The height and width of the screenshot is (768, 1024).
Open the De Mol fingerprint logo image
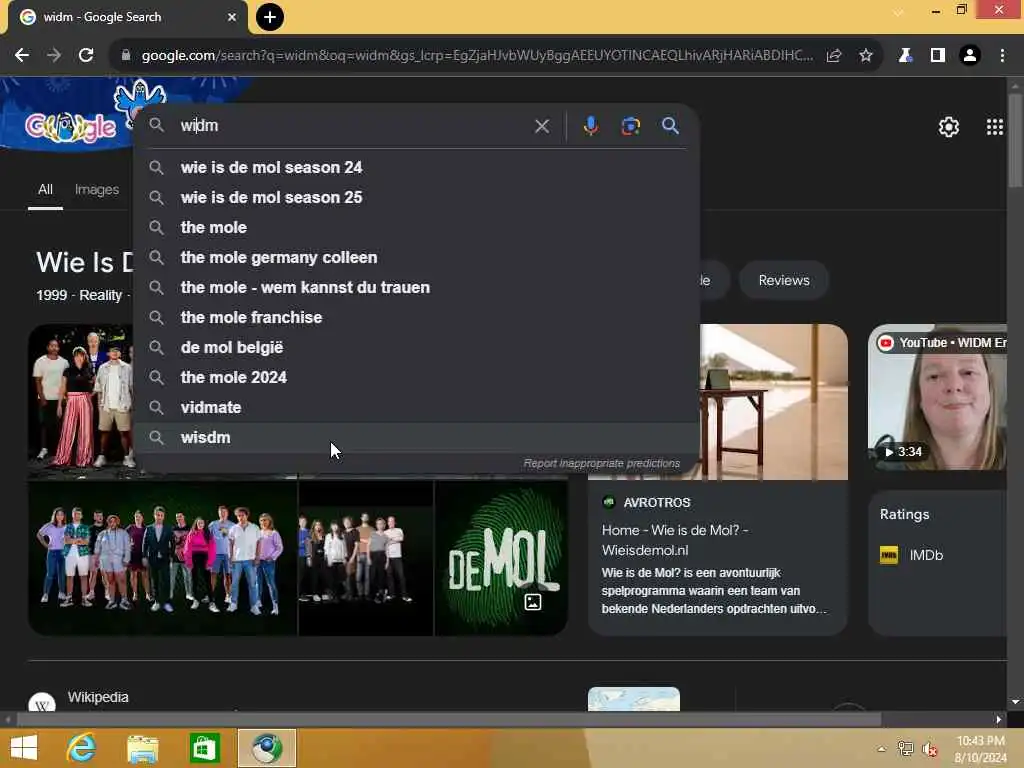click(x=501, y=558)
